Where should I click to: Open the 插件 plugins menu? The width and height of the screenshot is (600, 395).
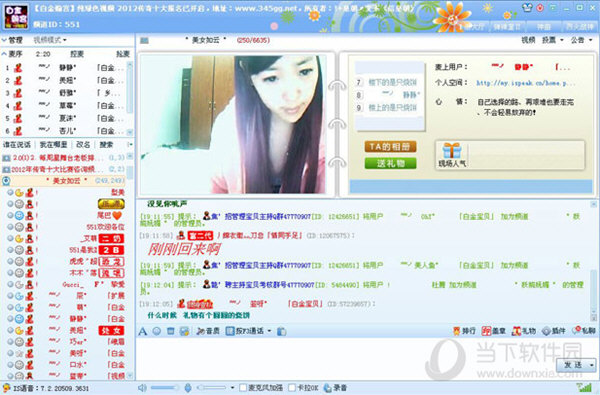(553, 331)
